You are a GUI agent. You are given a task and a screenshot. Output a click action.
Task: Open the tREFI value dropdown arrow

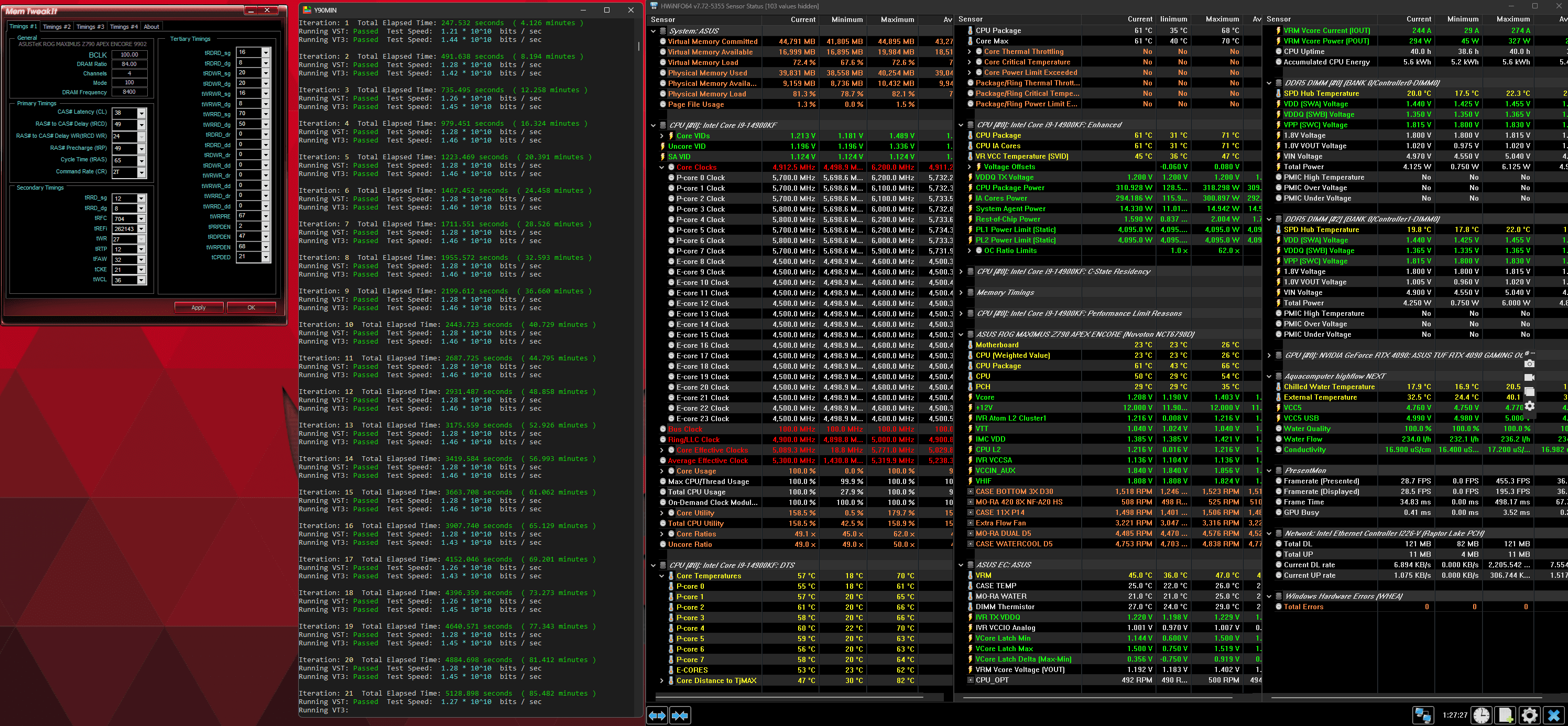[x=141, y=229]
